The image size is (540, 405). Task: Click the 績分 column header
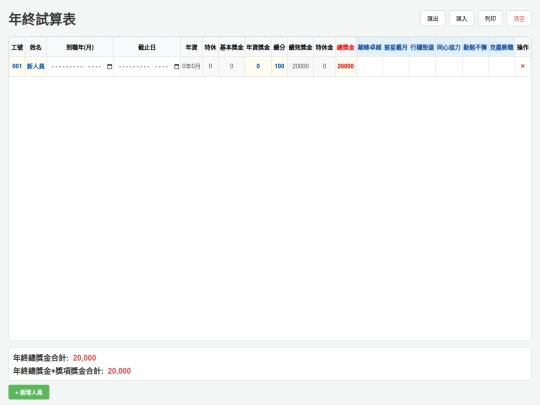coord(279,47)
